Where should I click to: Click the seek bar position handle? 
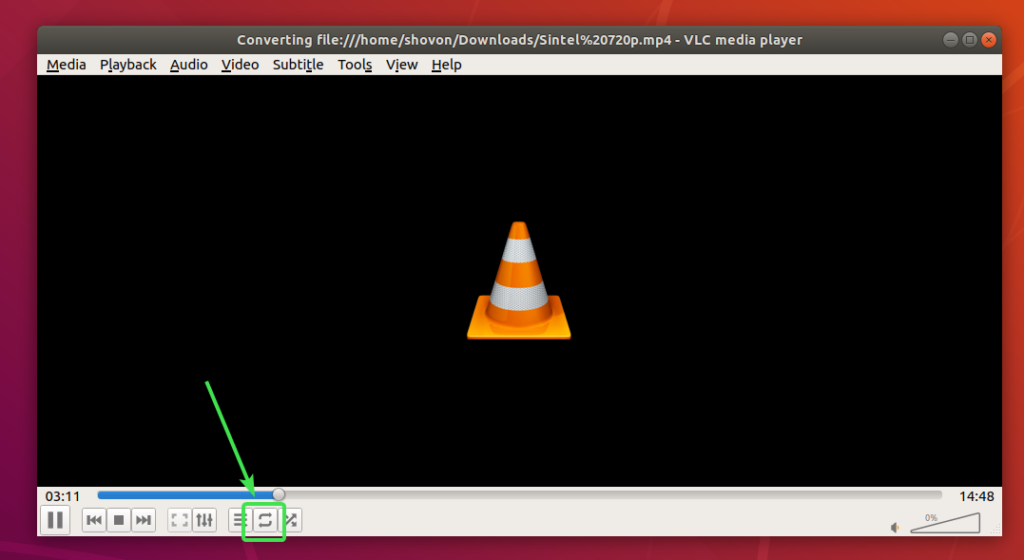point(279,494)
